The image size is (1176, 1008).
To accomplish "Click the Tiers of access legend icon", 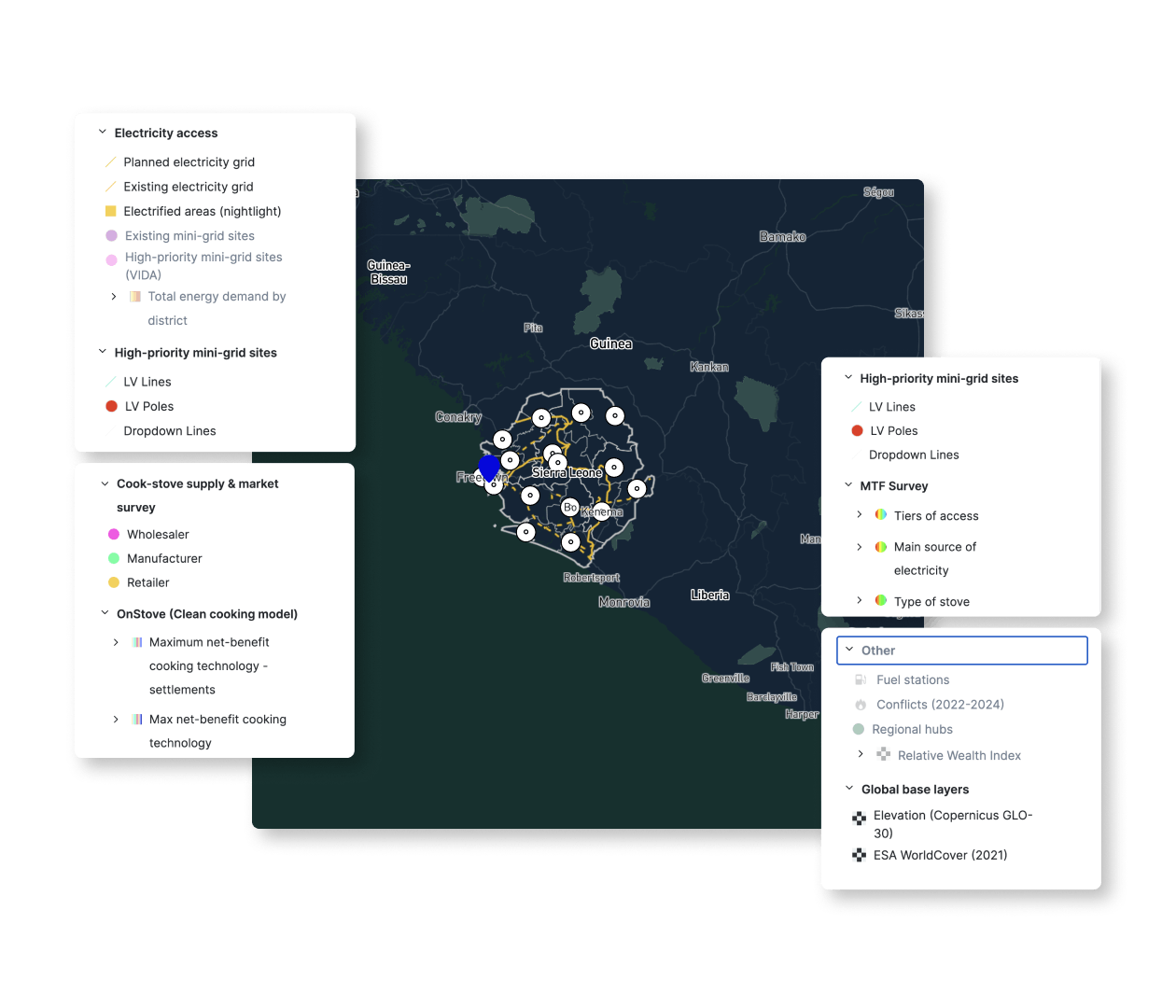I will [880, 515].
